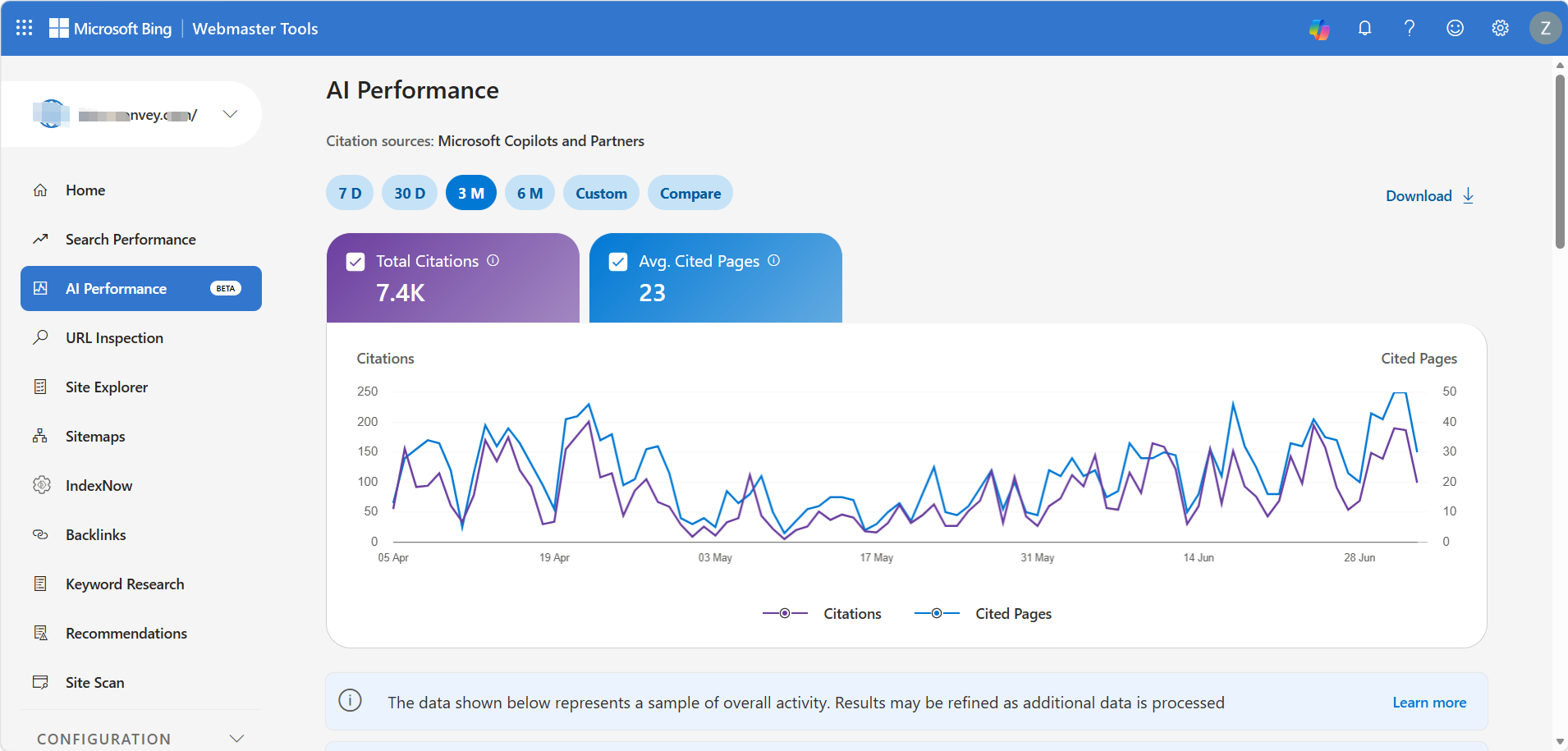Follow the Learn more link
Image resolution: width=1568 pixels, height=751 pixels.
[1429, 703]
